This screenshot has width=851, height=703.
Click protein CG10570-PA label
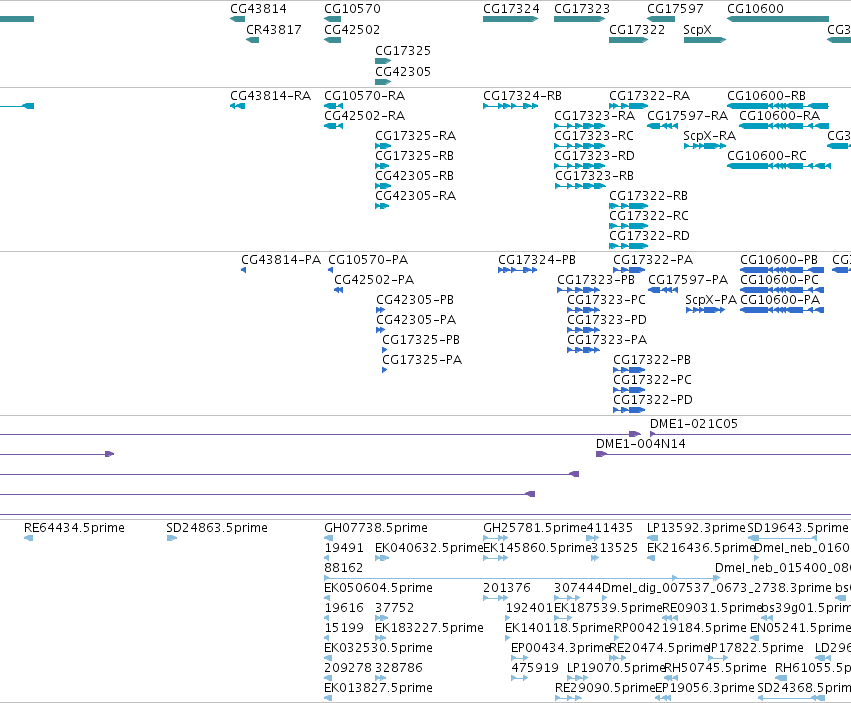[x=368, y=260]
